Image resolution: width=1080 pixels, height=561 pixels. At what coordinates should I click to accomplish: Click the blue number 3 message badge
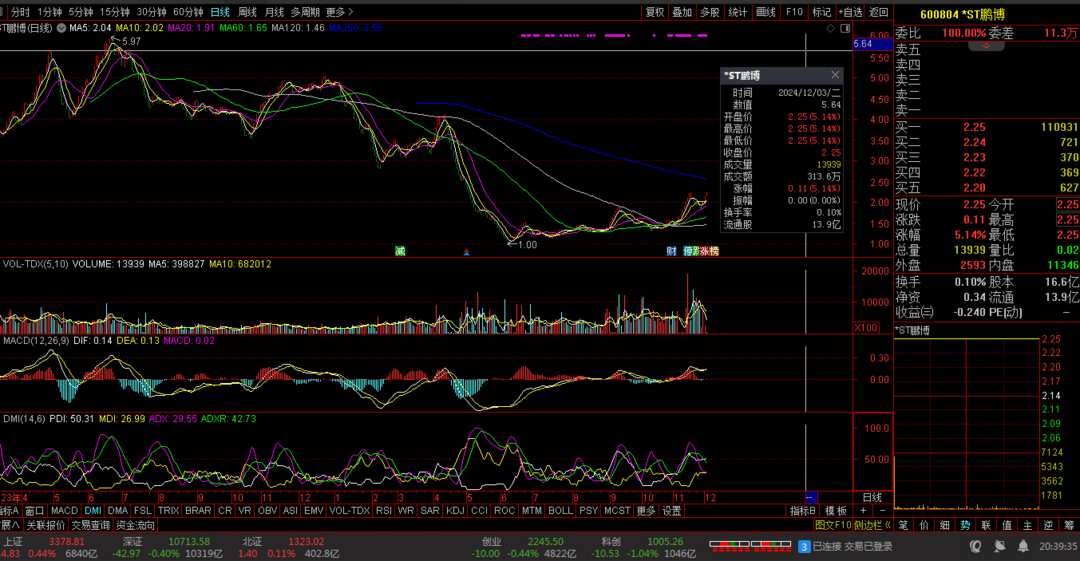[x=804, y=547]
